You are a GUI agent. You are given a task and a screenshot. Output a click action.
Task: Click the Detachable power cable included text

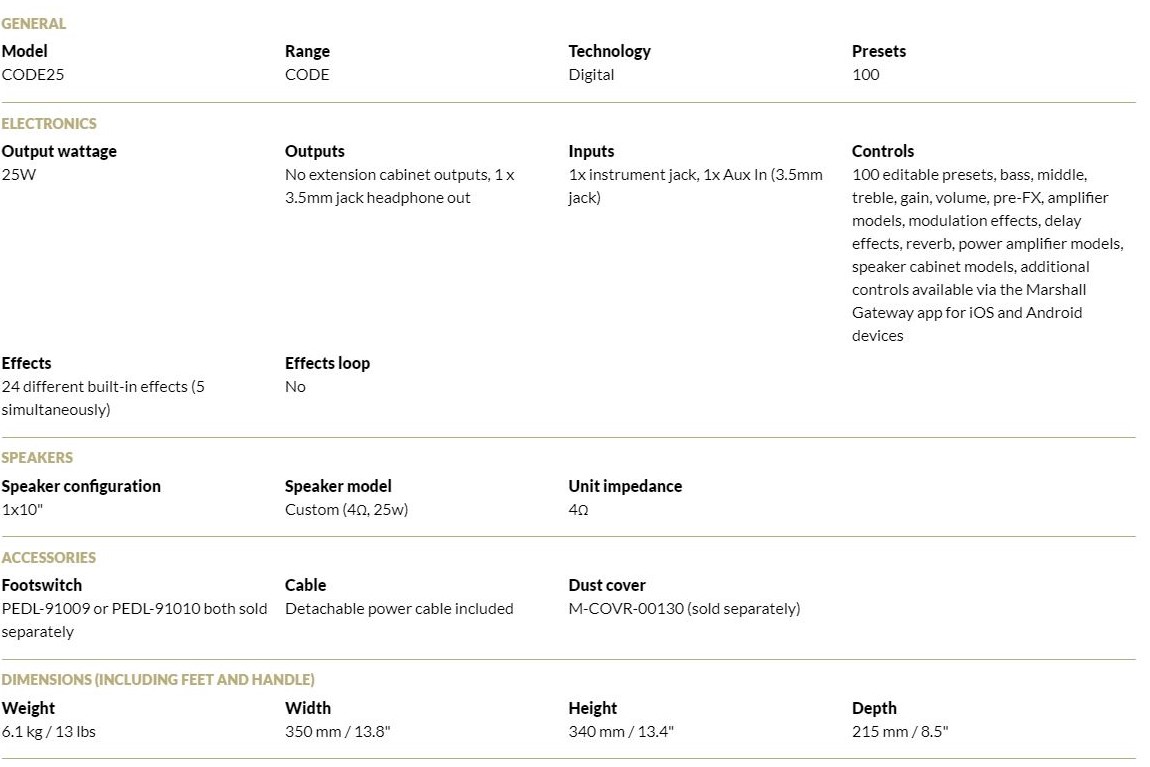[399, 608]
